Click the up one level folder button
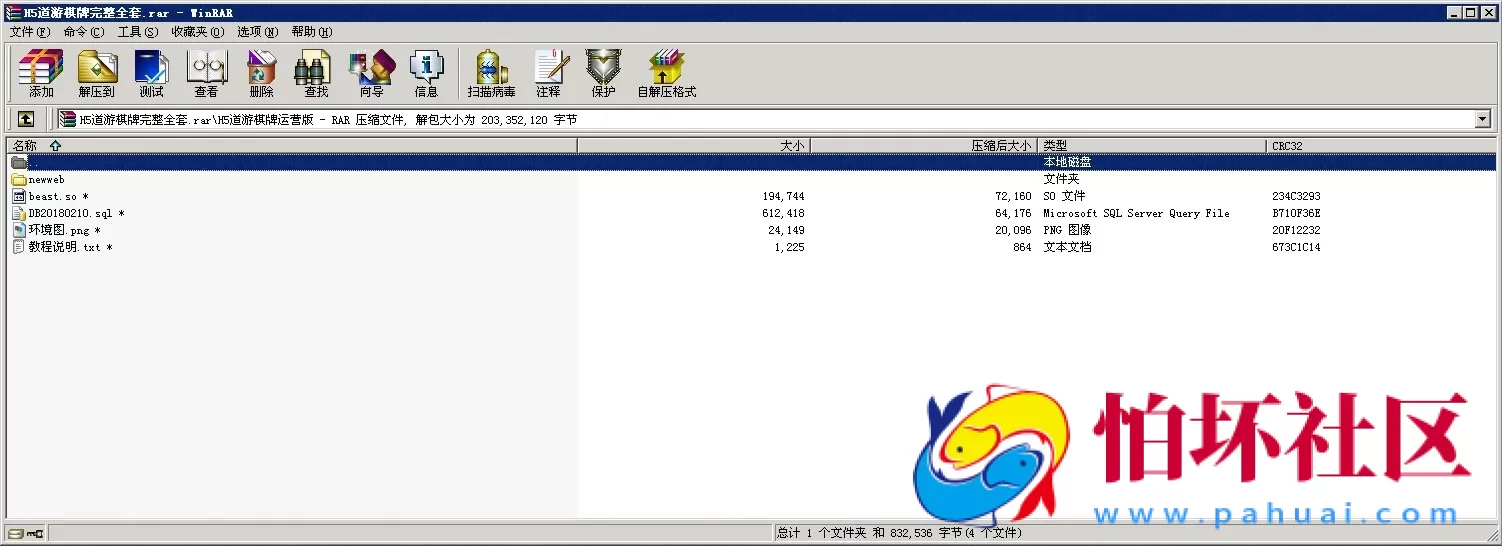This screenshot has height=546, width=1502. (x=26, y=119)
